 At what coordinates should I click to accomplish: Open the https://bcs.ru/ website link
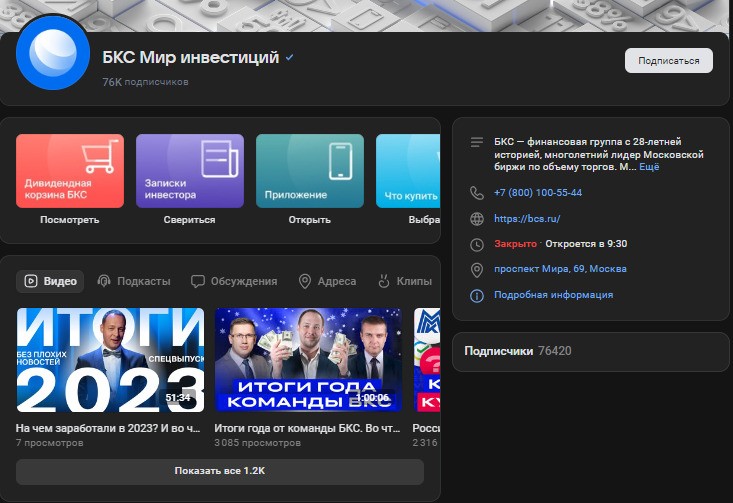coord(527,218)
